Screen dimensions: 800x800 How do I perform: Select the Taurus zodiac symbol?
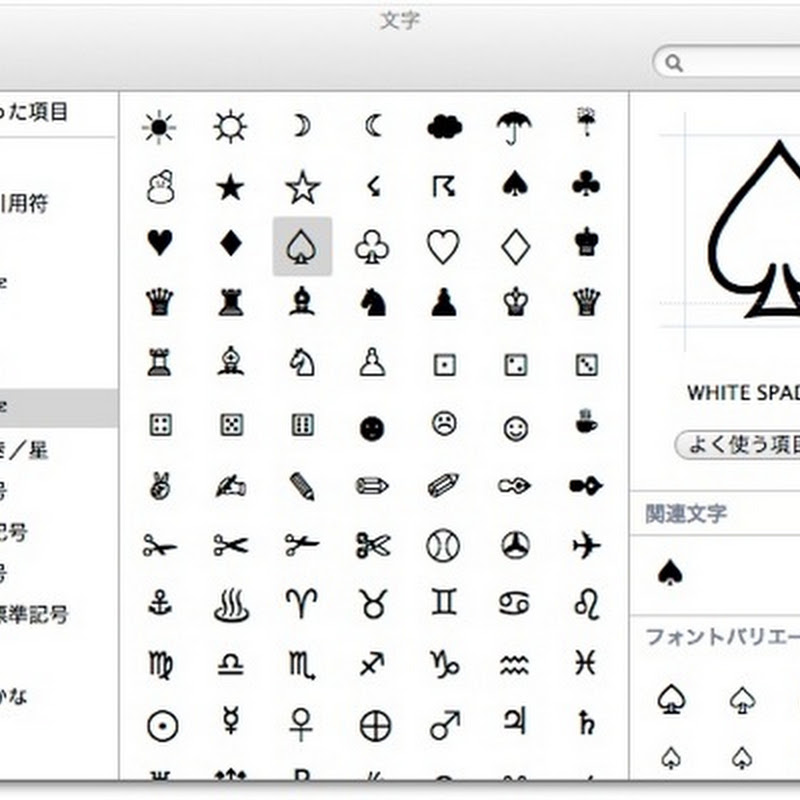pos(373,604)
